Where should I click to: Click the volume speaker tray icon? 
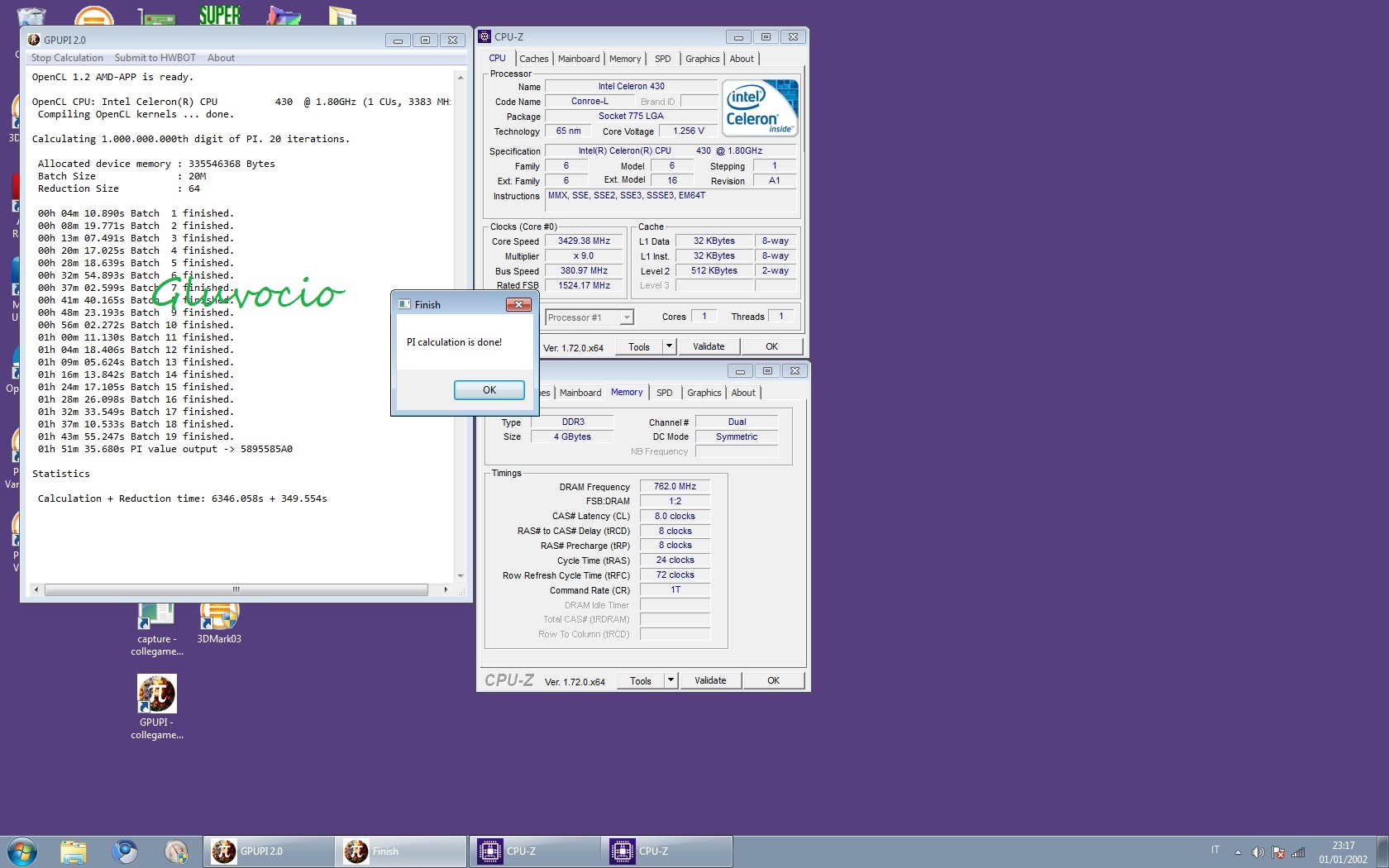click(x=1258, y=852)
